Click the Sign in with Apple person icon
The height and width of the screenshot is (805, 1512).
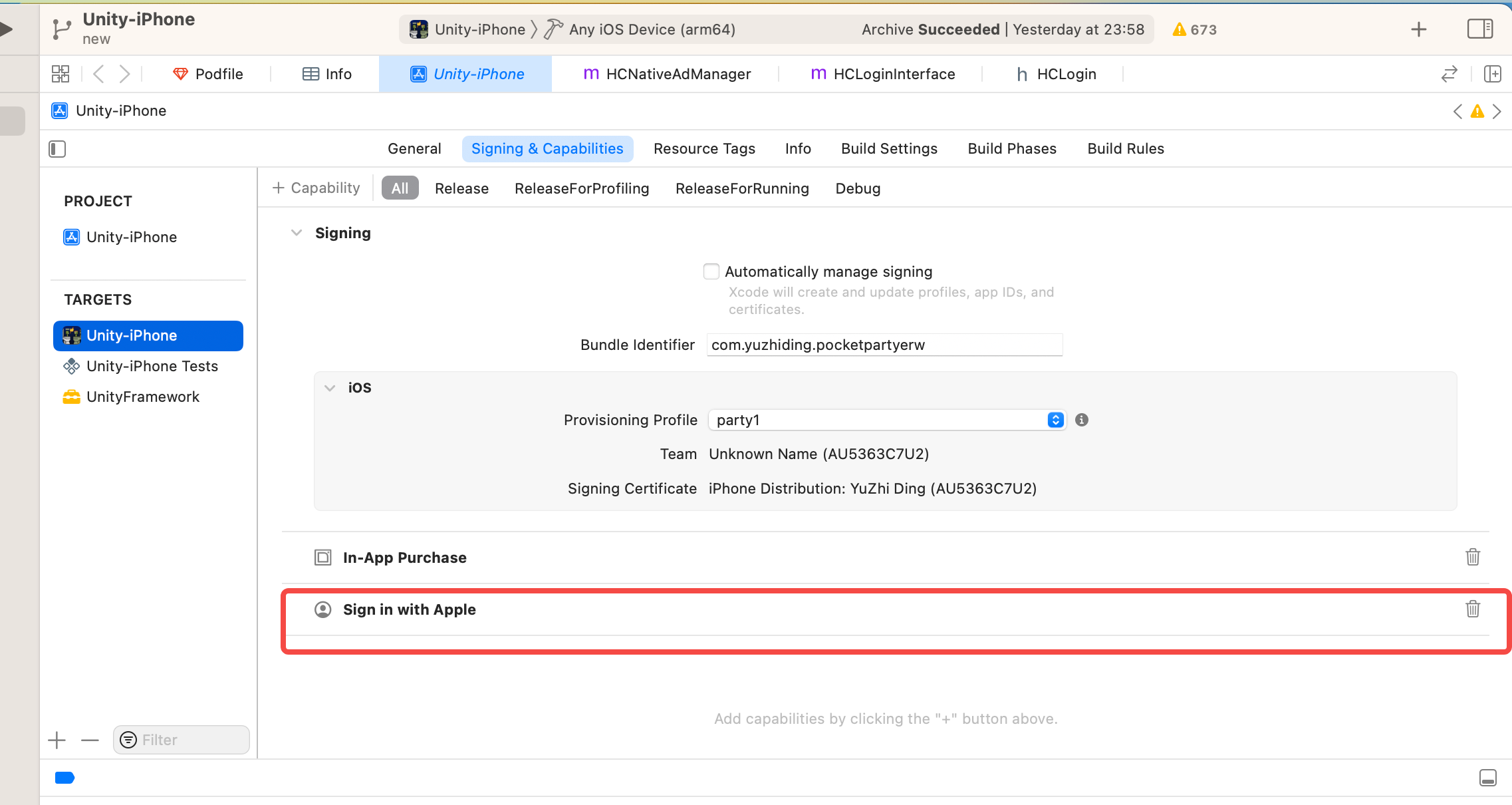pyautogui.click(x=323, y=609)
